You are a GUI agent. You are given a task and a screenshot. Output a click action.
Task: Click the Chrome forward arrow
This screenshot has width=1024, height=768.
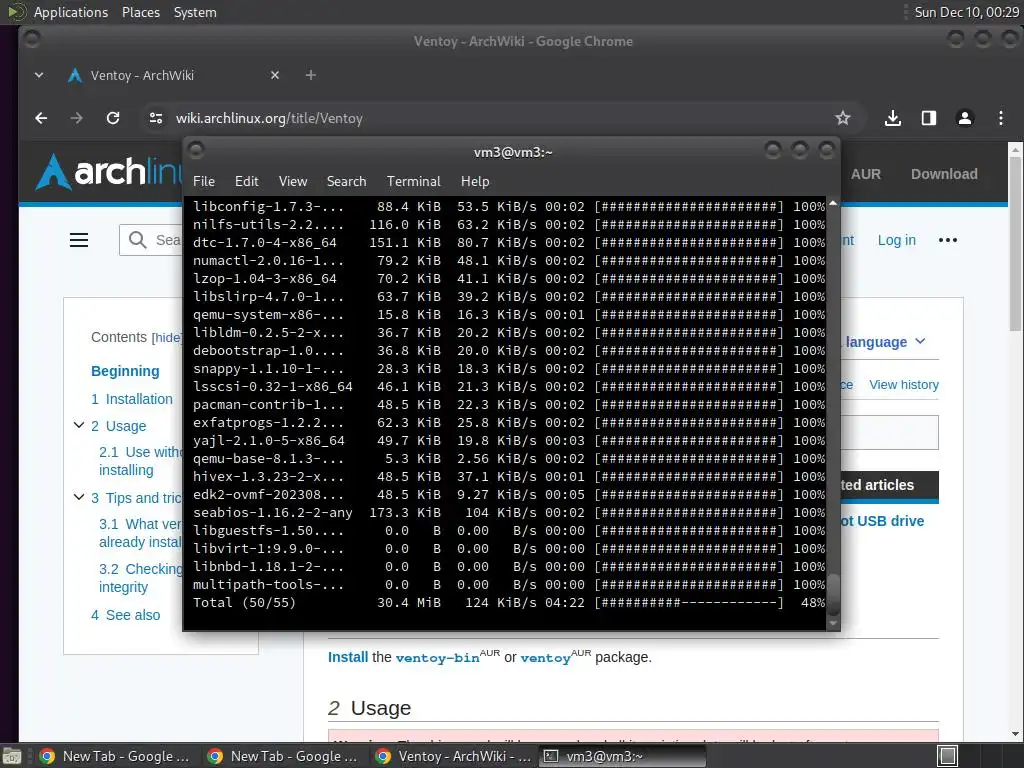76,118
